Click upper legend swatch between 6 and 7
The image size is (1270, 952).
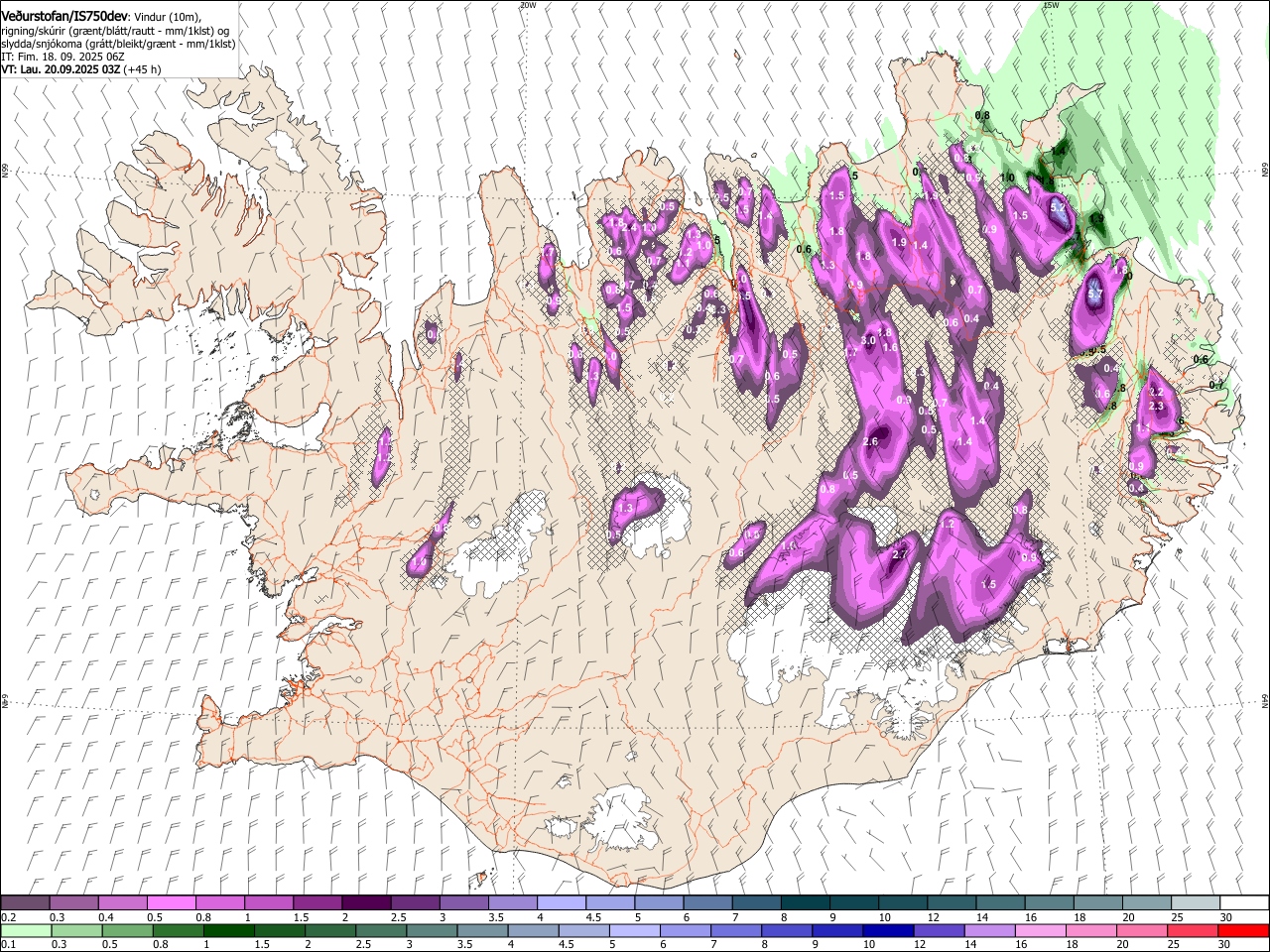[707, 903]
